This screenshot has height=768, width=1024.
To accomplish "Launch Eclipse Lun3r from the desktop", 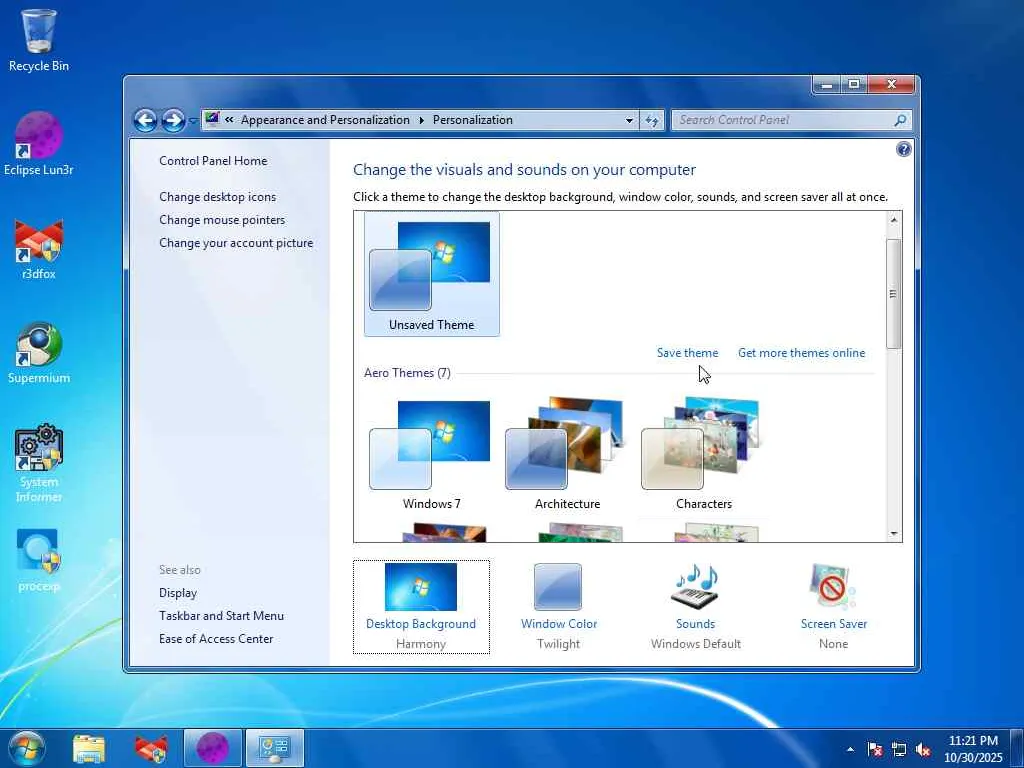I will pyautogui.click(x=39, y=144).
